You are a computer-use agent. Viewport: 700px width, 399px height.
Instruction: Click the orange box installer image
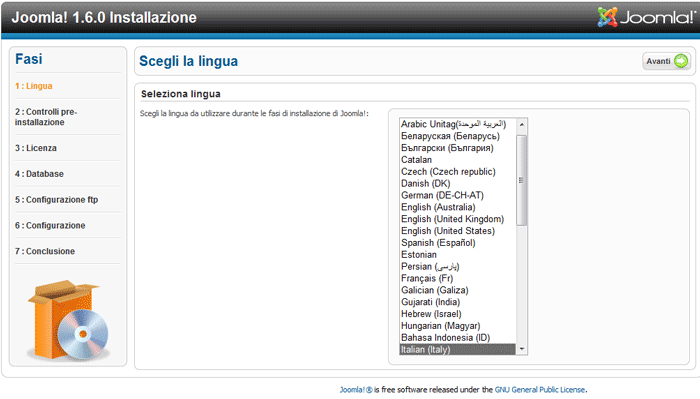(x=68, y=320)
